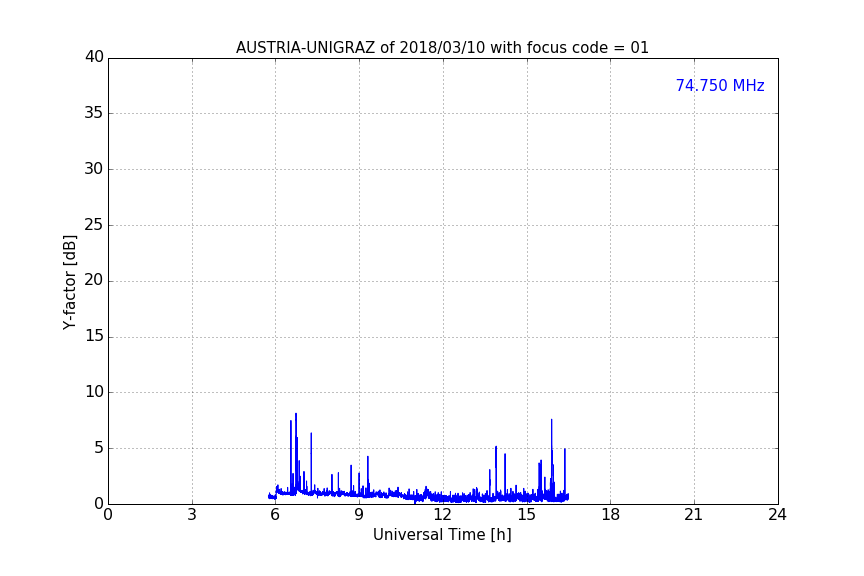
Task: Click y-axis tick value 40
Action: [x=94, y=57]
